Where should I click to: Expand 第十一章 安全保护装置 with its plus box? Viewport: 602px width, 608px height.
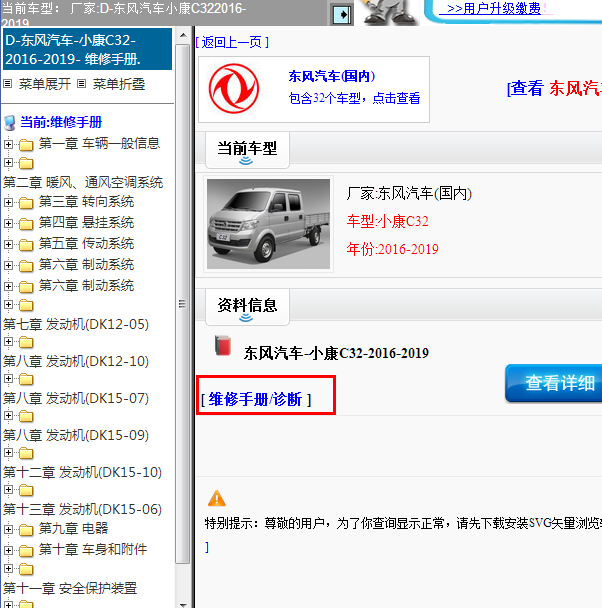[8, 568]
